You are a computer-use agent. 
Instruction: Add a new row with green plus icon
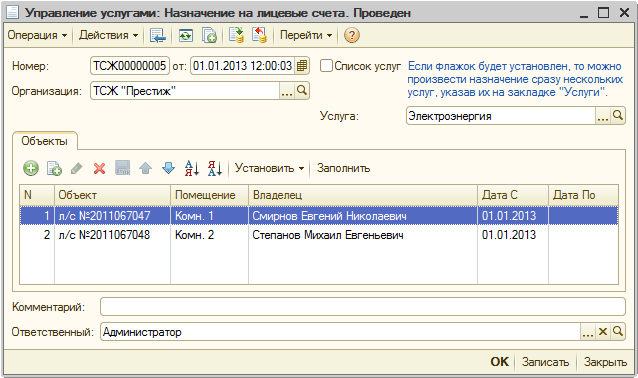31,168
